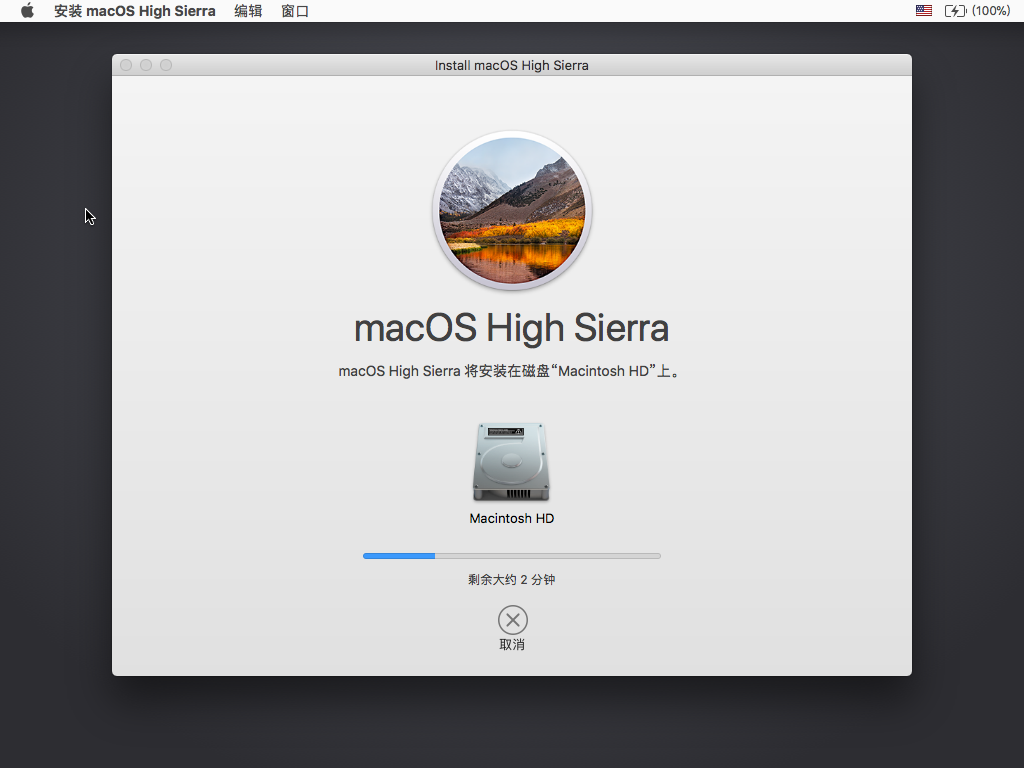The width and height of the screenshot is (1024, 768).
Task: Open the 安装 macOS High Sierra menu
Action: point(134,11)
